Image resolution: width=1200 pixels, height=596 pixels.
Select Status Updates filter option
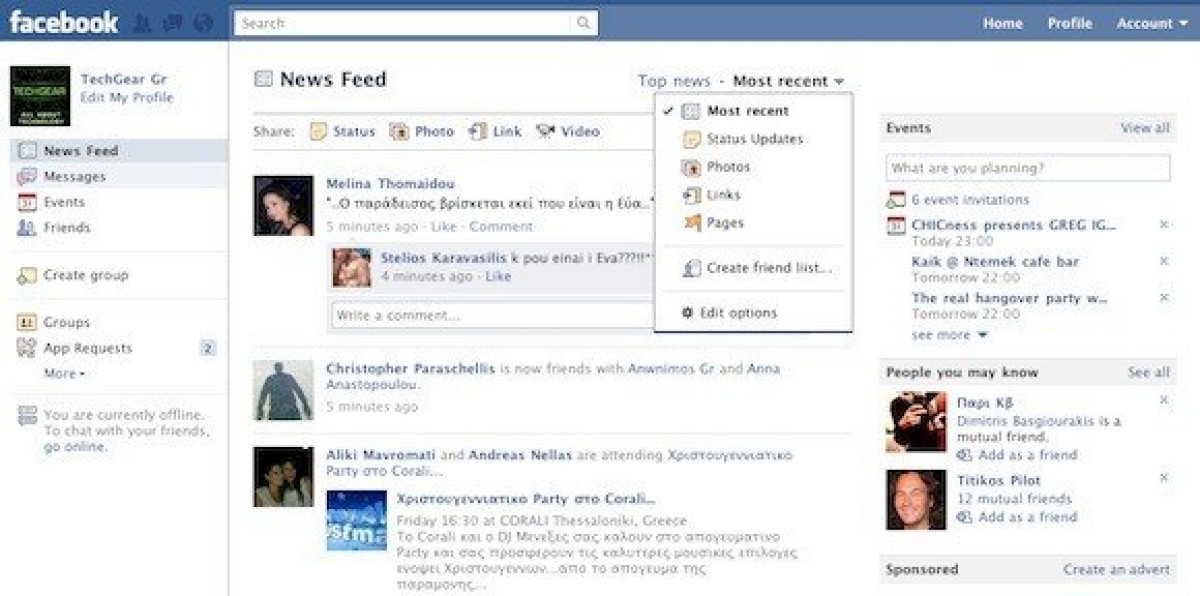(x=754, y=139)
